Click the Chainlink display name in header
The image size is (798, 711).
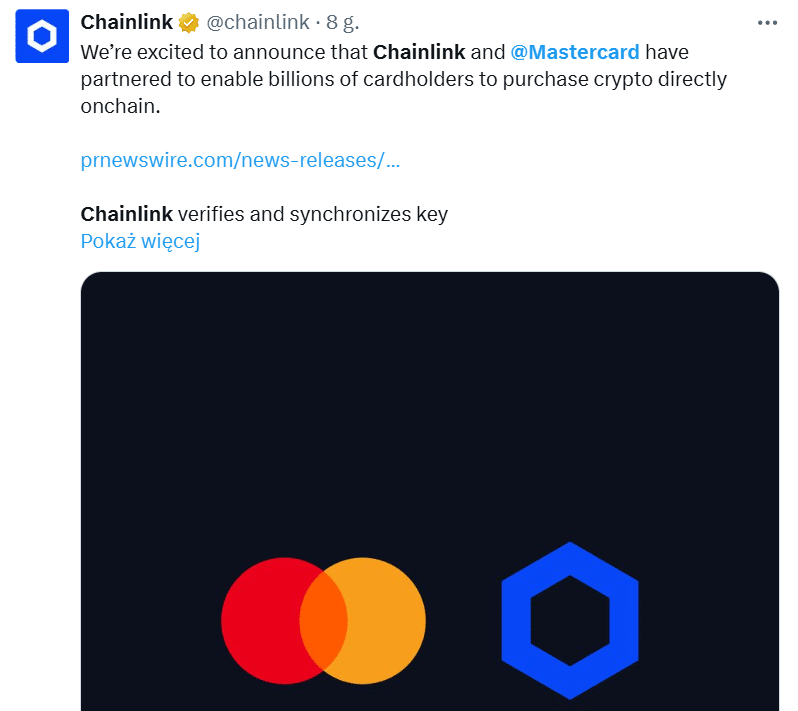coord(126,23)
